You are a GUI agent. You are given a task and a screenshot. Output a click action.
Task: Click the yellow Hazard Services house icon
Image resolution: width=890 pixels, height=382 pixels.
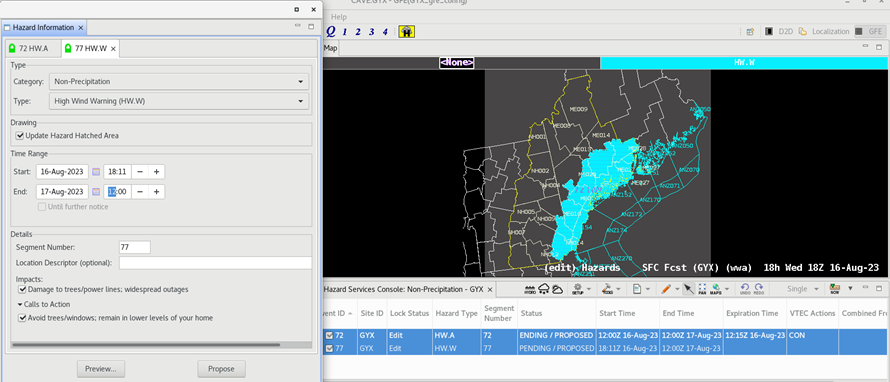coord(406,32)
